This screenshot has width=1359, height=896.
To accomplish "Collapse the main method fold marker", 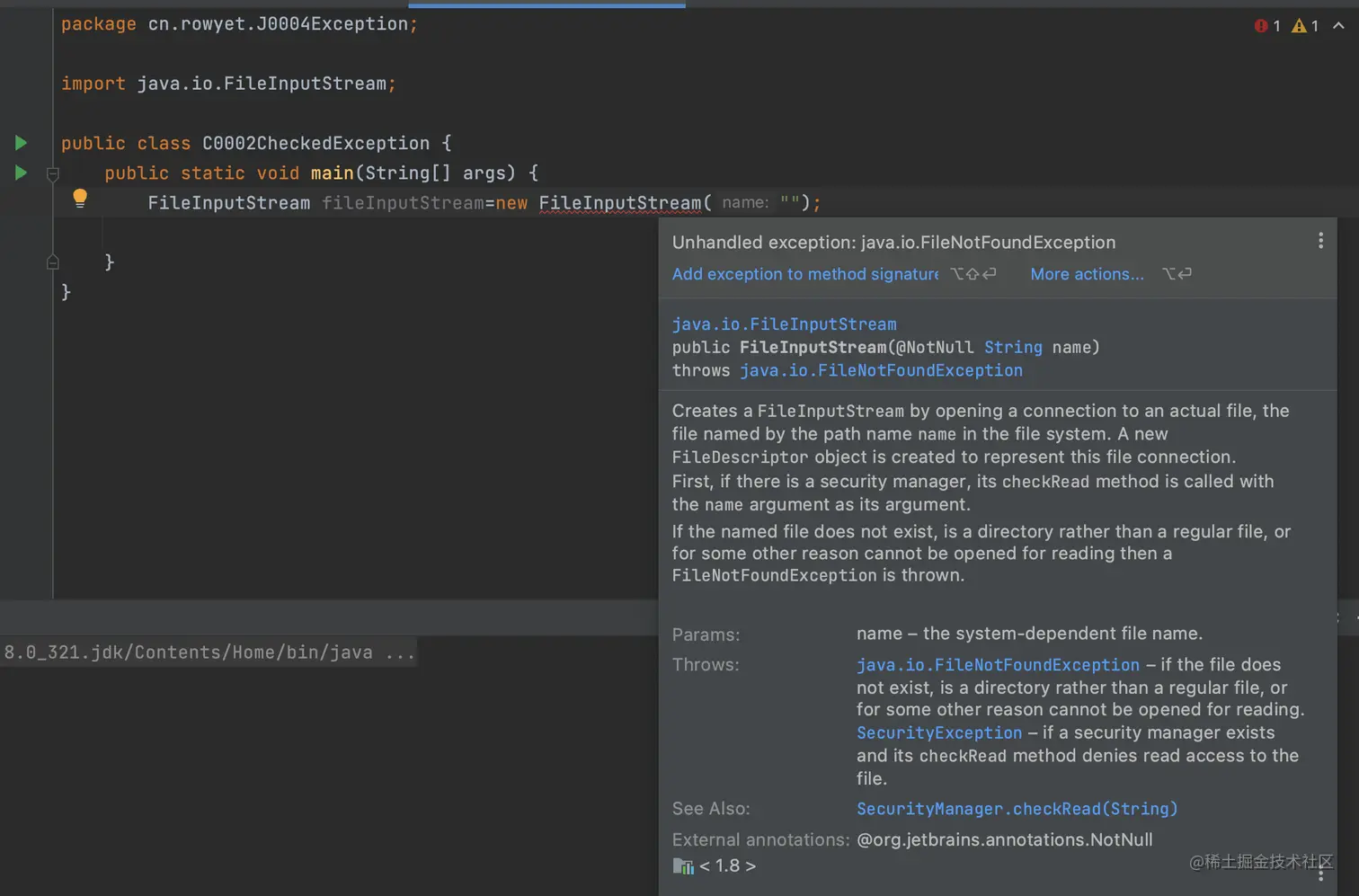I will coord(53,173).
